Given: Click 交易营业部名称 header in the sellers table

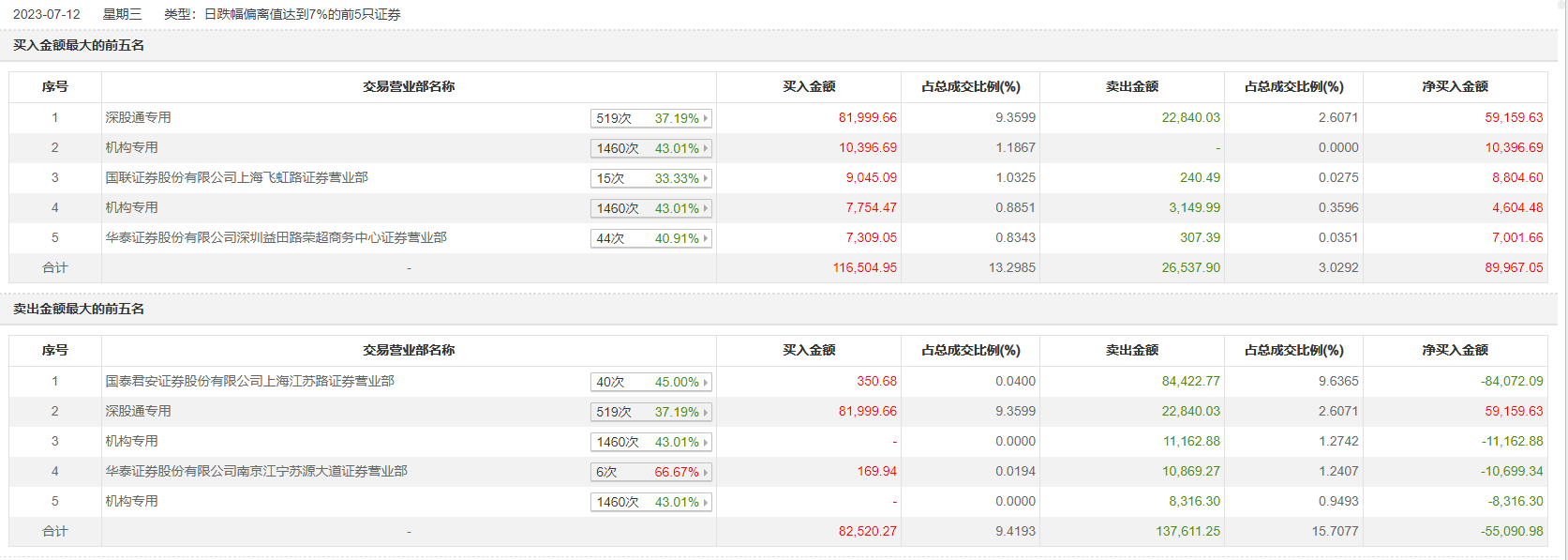Looking at the screenshot, I should click(409, 350).
